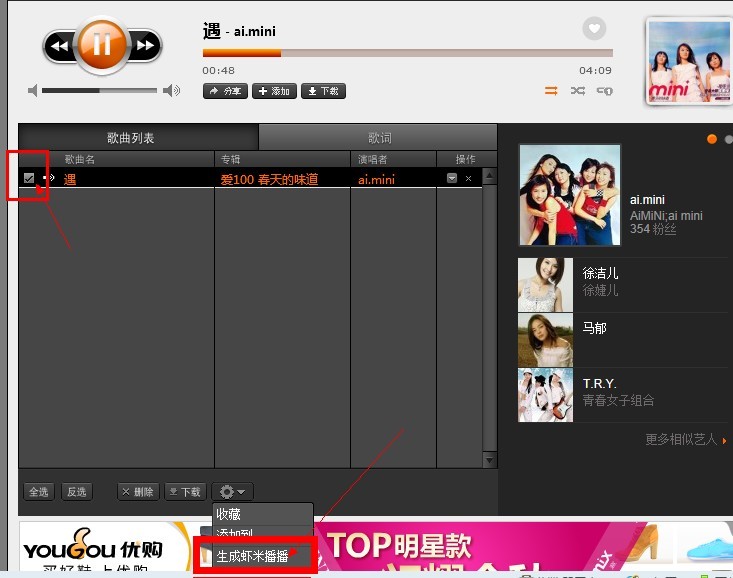Select the orange page indicator dot
The width and height of the screenshot is (733, 578).
(711, 139)
